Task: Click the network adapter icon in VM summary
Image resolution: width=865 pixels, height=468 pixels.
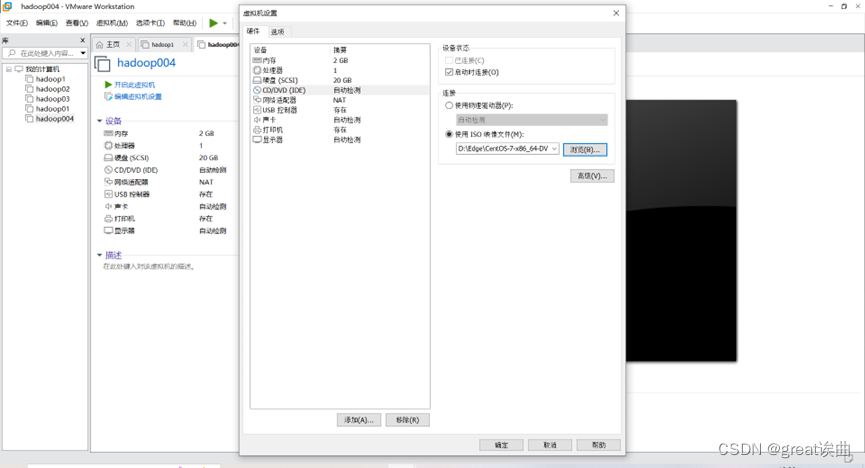Action: click(108, 182)
